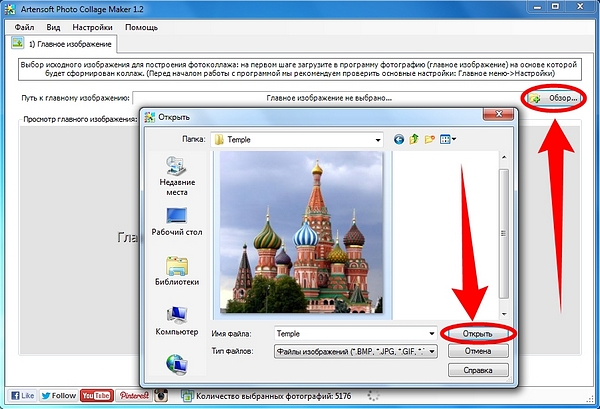
Task: Click the Обзор browse button
Action: click(554, 98)
